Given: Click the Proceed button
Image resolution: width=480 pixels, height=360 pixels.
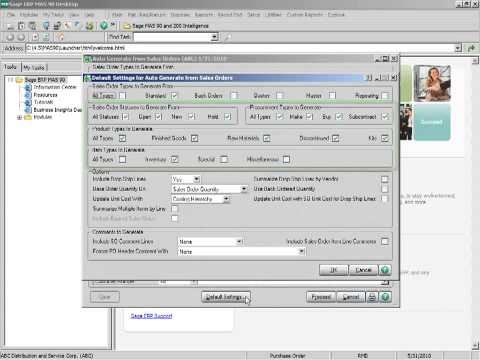Looking at the screenshot, I should (x=321, y=297).
